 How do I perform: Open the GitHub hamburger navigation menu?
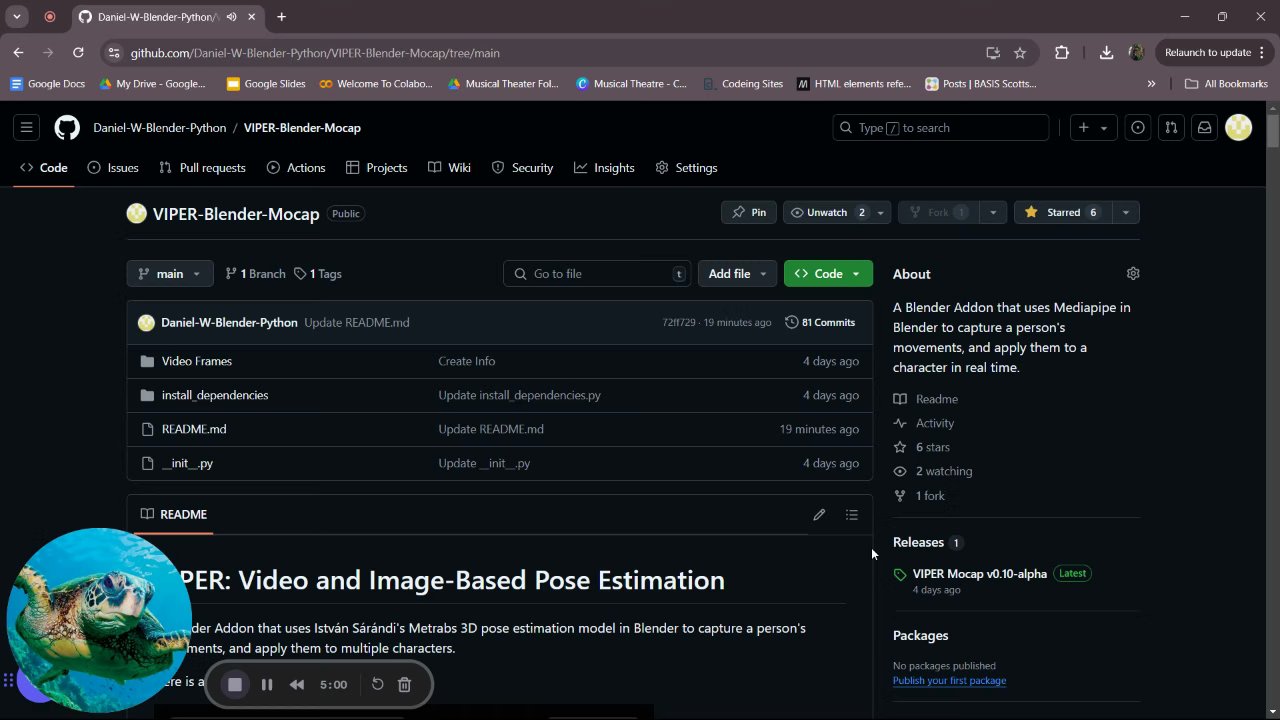pos(27,128)
